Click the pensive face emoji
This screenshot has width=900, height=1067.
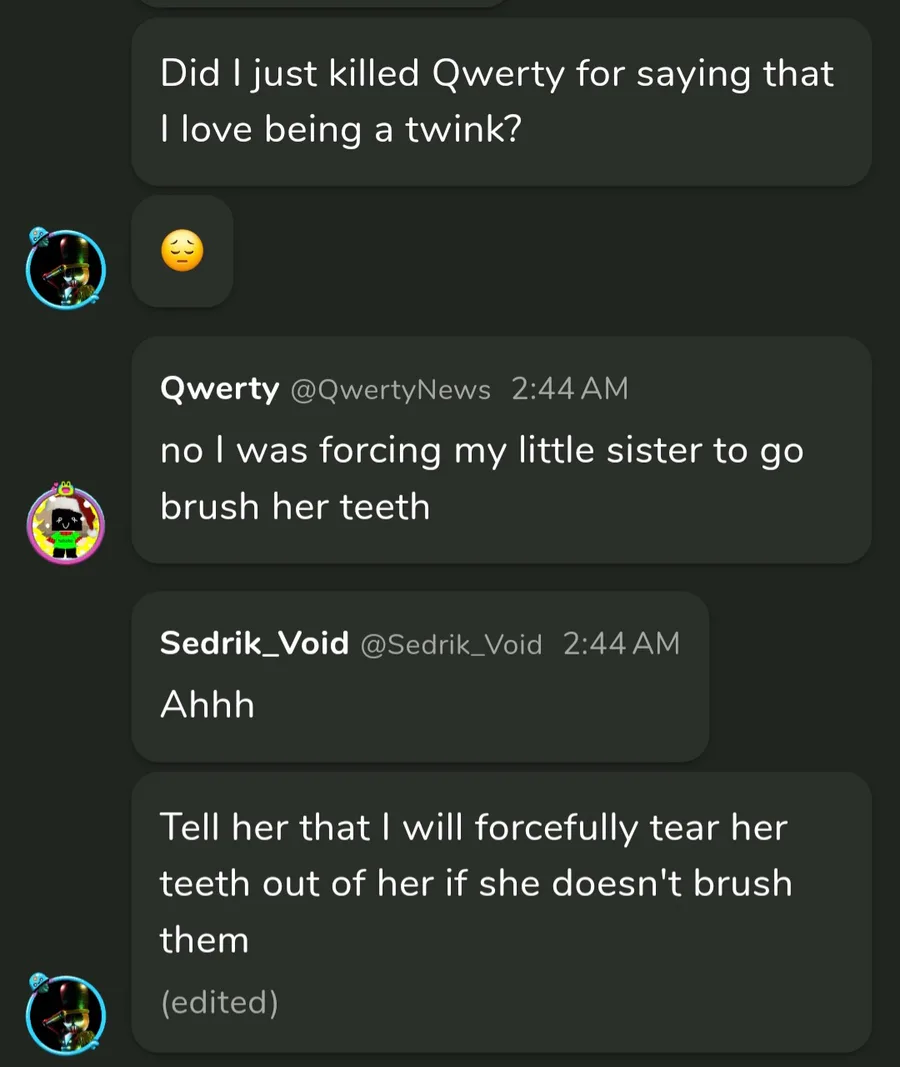click(182, 251)
